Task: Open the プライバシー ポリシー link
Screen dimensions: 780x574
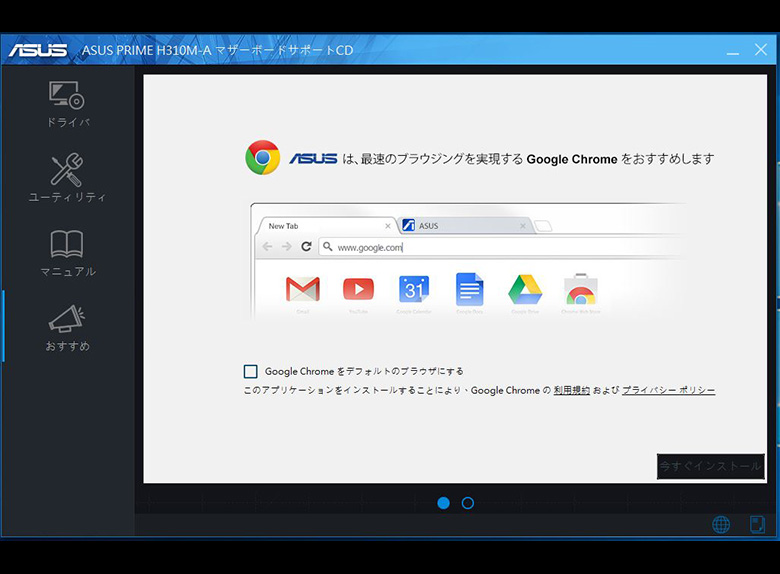Action: (x=669, y=390)
